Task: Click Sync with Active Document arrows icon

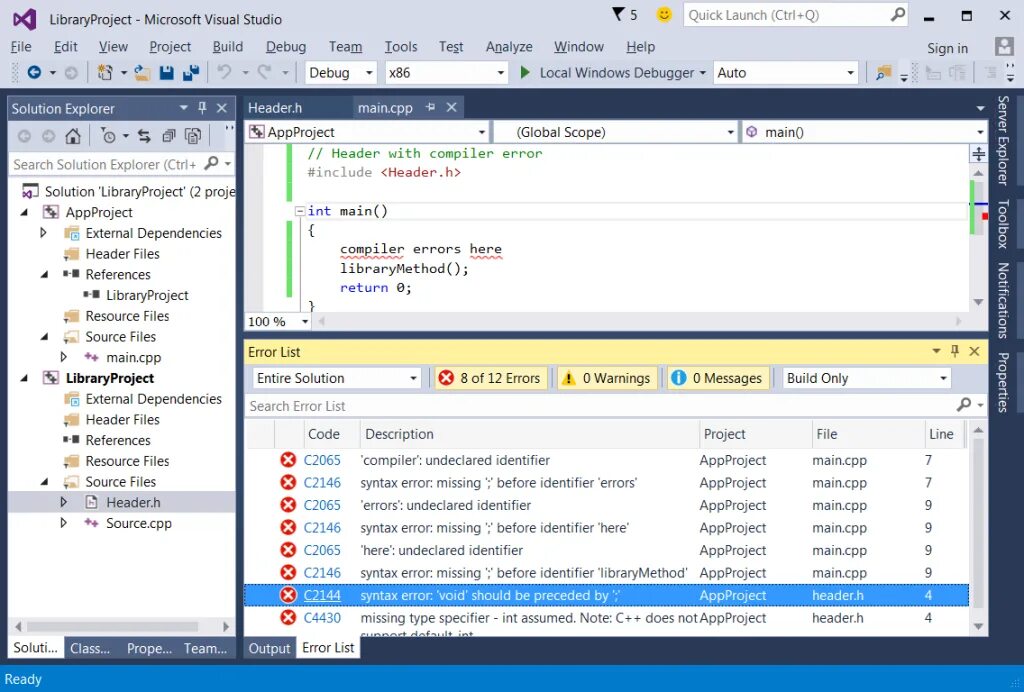Action: (x=144, y=136)
